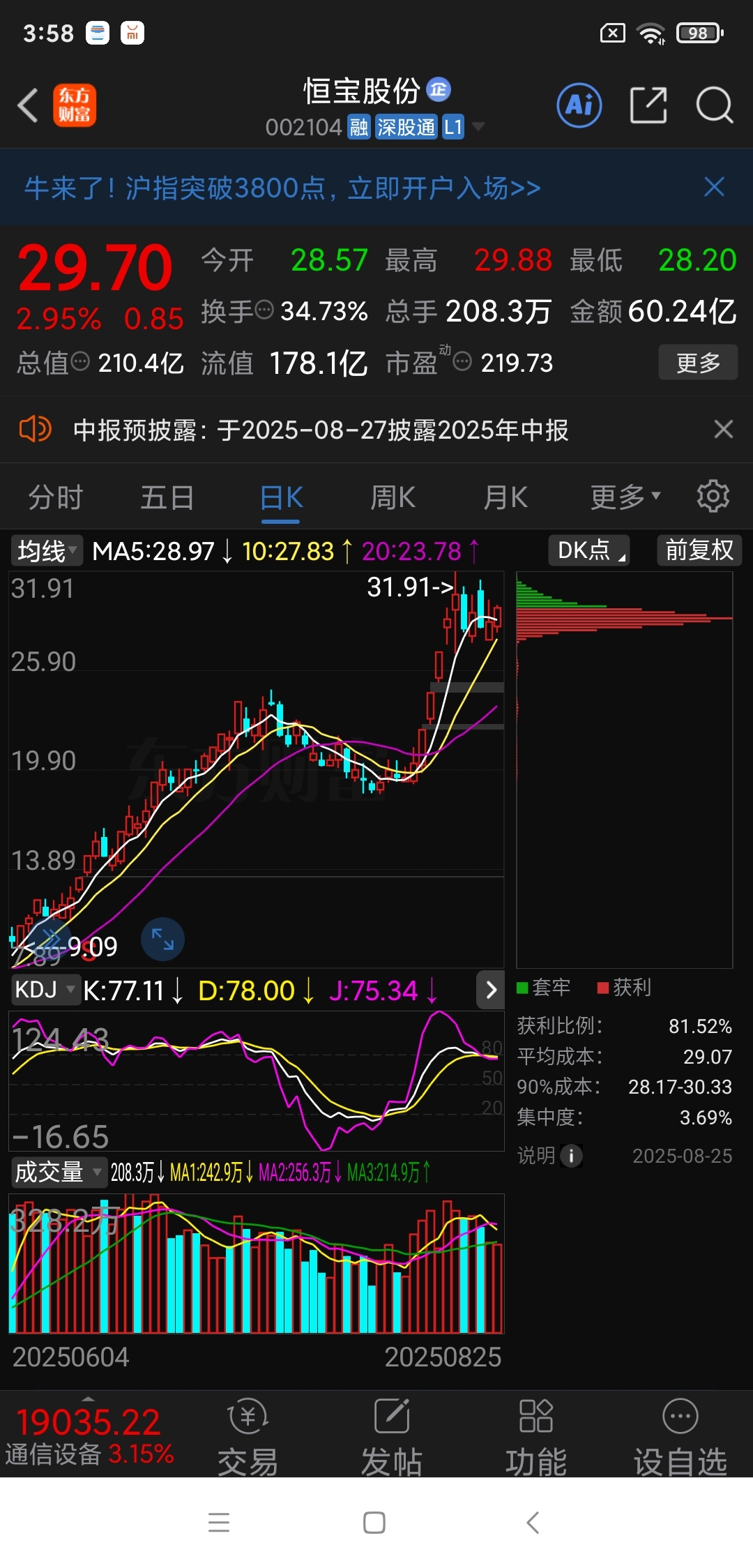753x1568 pixels.
Task: Open the AI assistant icon
Action: 579,105
